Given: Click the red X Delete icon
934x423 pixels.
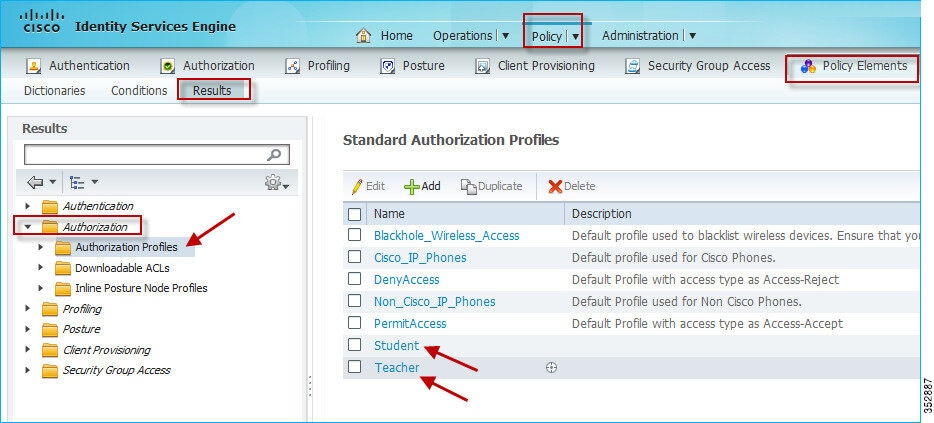Looking at the screenshot, I should 555,186.
